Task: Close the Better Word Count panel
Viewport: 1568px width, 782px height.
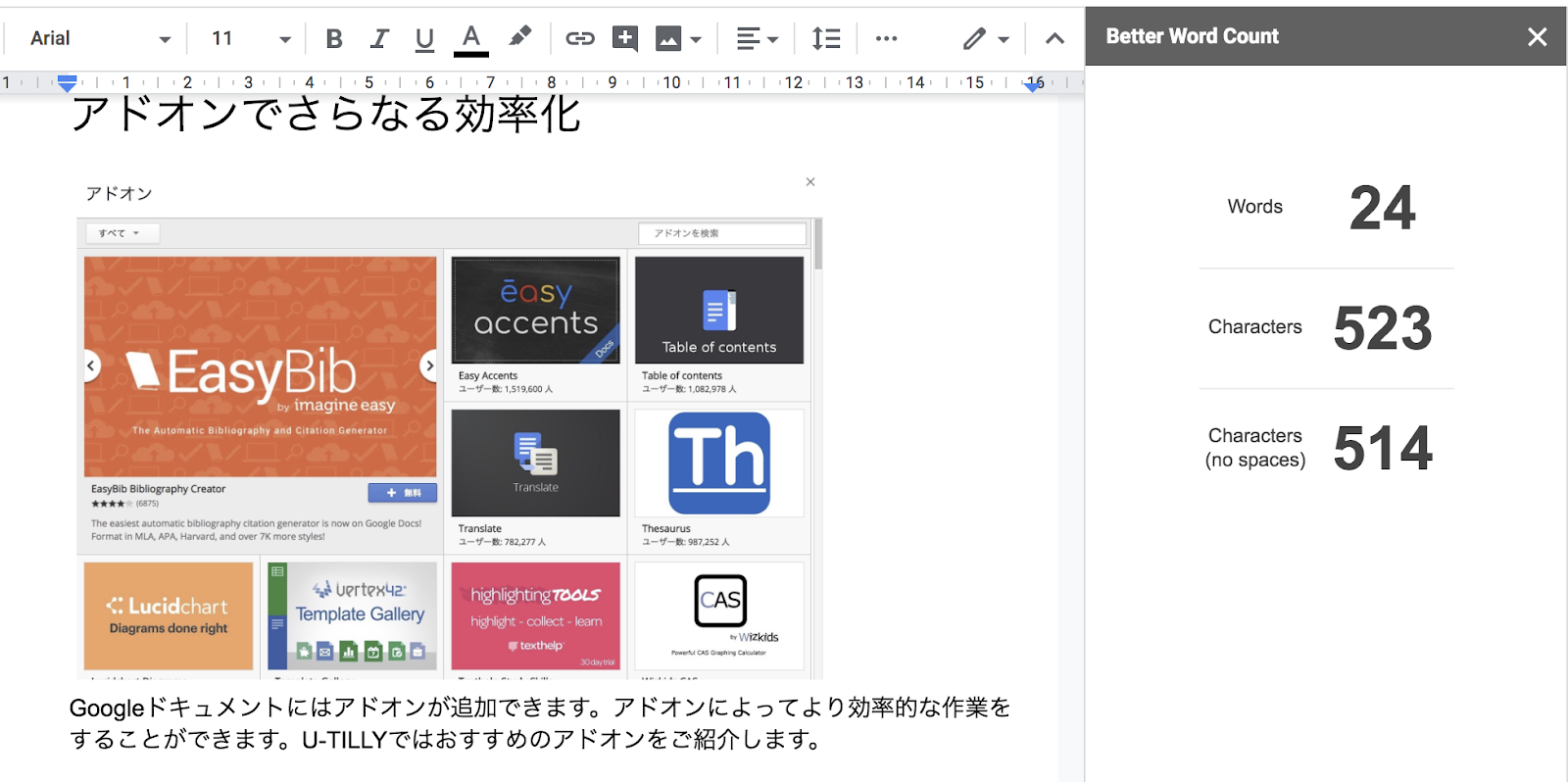Action: (x=1537, y=37)
